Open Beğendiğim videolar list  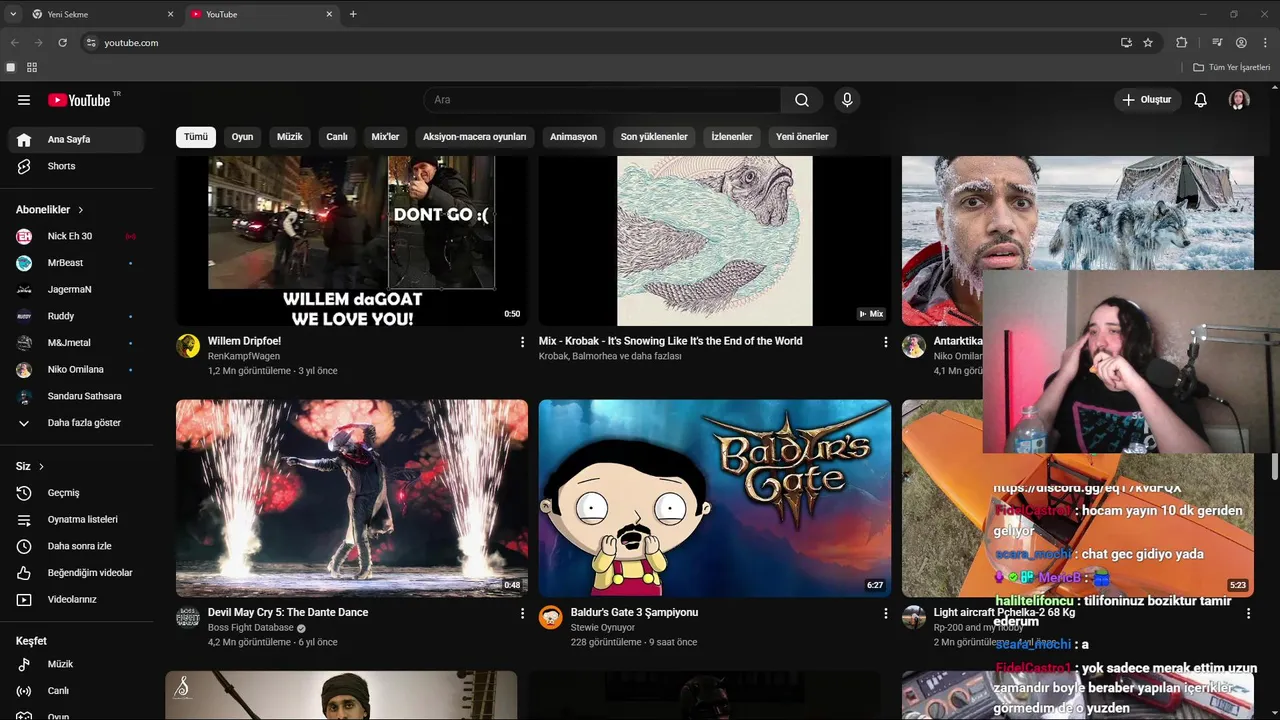(x=76, y=573)
